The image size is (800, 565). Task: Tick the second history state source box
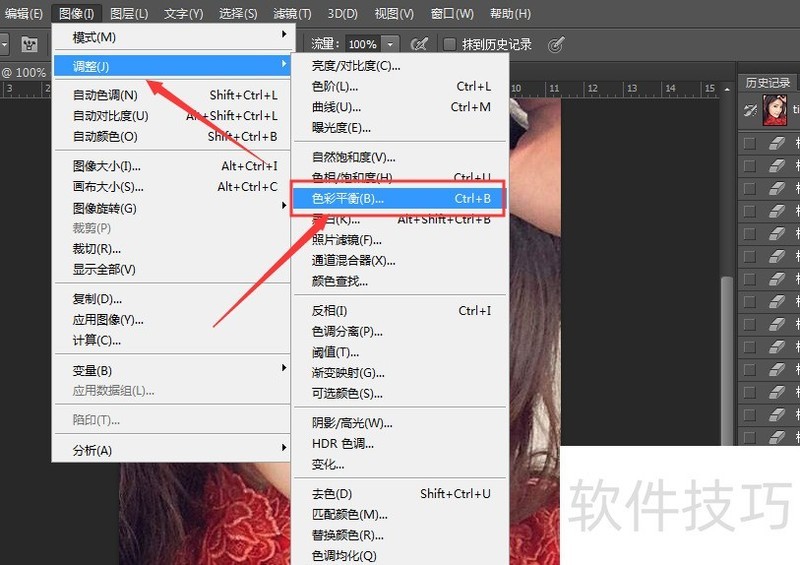pyautogui.click(x=750, y=166)
